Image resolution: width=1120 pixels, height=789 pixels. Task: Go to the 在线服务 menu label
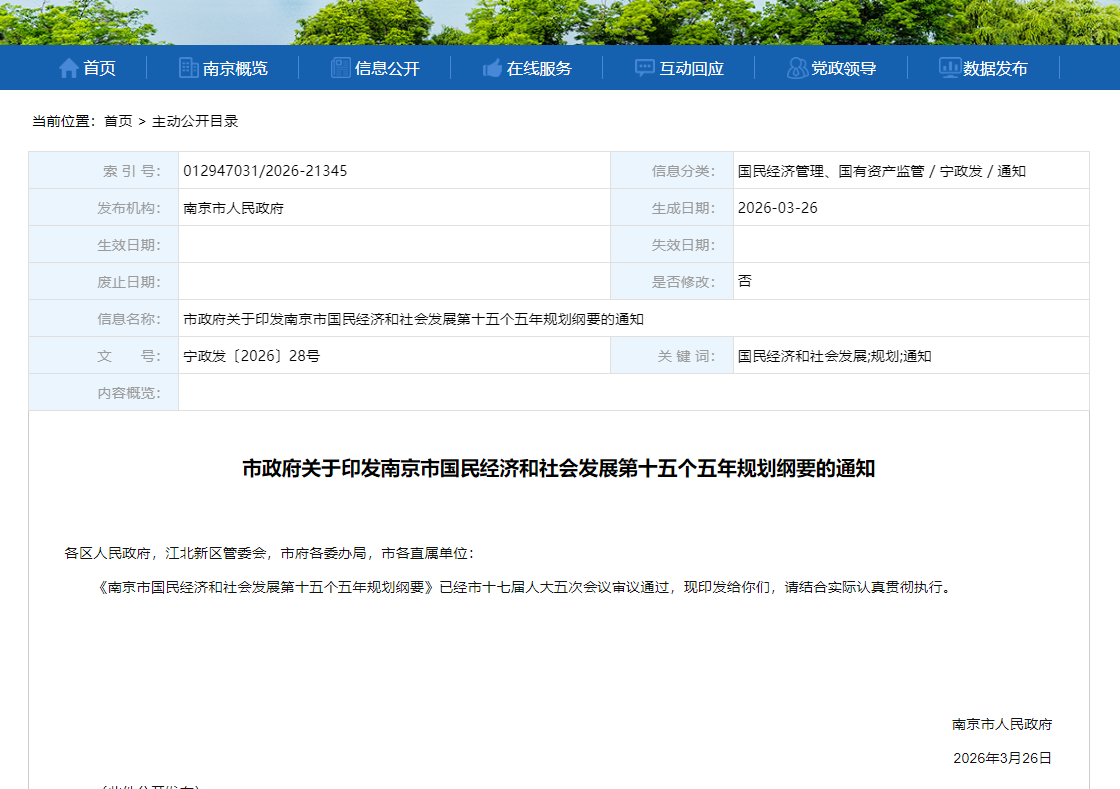point(539,68)
